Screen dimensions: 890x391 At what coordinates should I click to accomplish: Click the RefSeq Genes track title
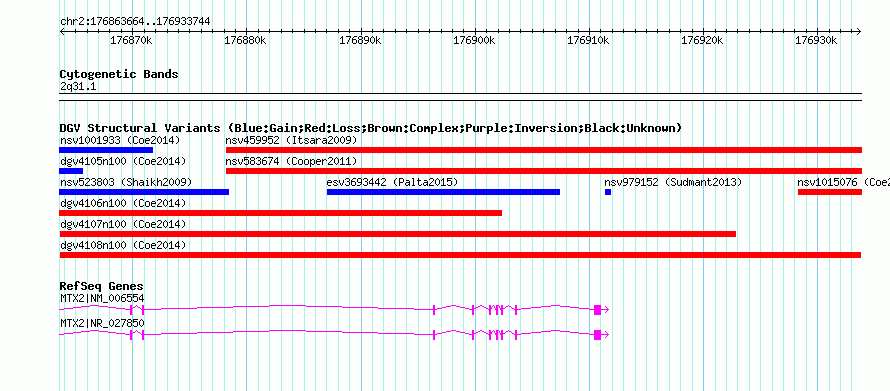[x=102, y=286]
